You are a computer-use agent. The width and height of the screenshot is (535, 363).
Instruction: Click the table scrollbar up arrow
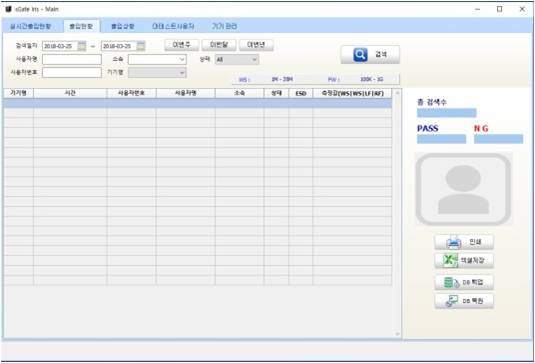397,92
